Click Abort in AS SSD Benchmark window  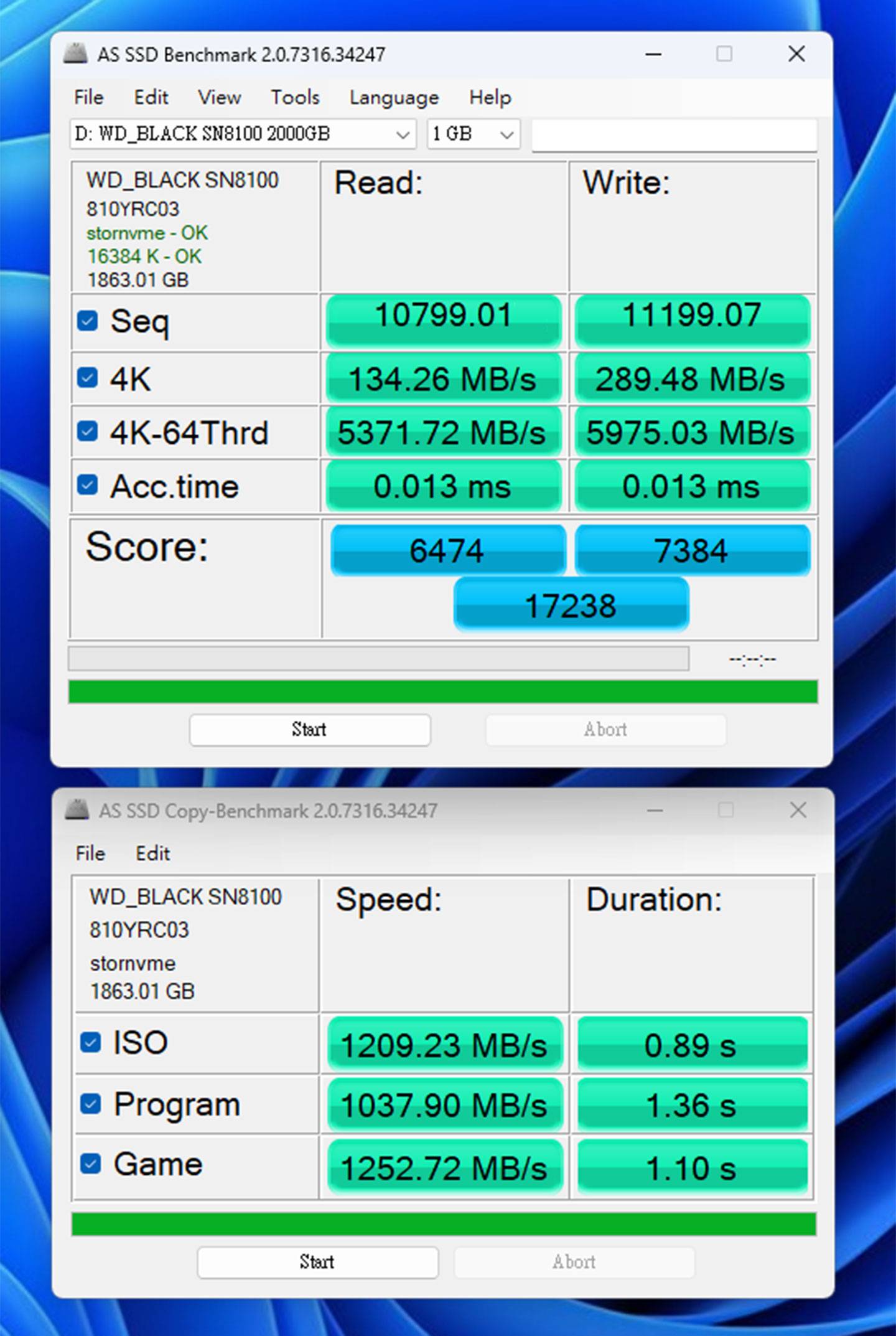(x=605, y=730)
